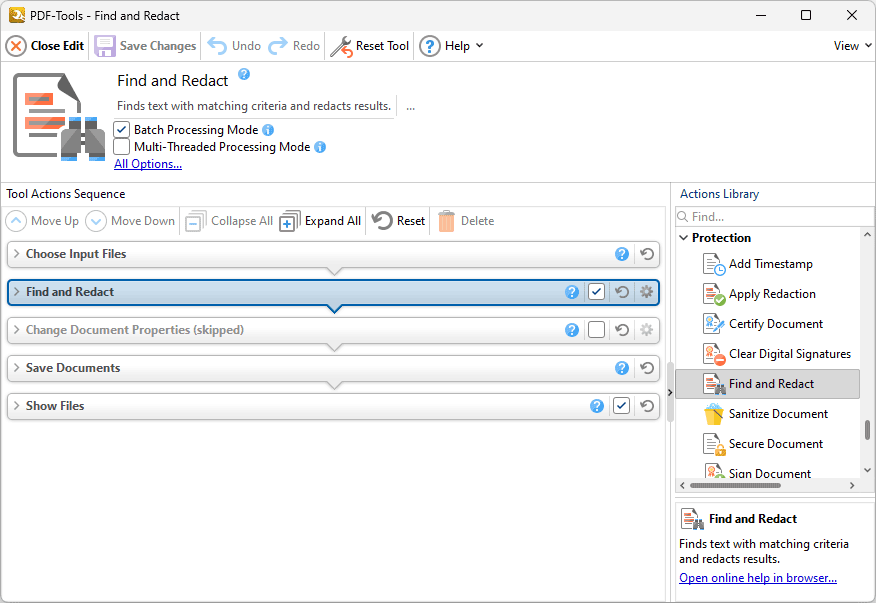The height and width of the screenshot is (603, 876).
Task: Click the Expand All icon
Action: pos(290,221)
